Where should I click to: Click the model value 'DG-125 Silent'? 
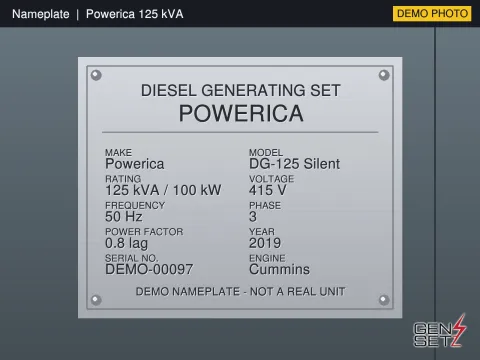pos(294,164)
